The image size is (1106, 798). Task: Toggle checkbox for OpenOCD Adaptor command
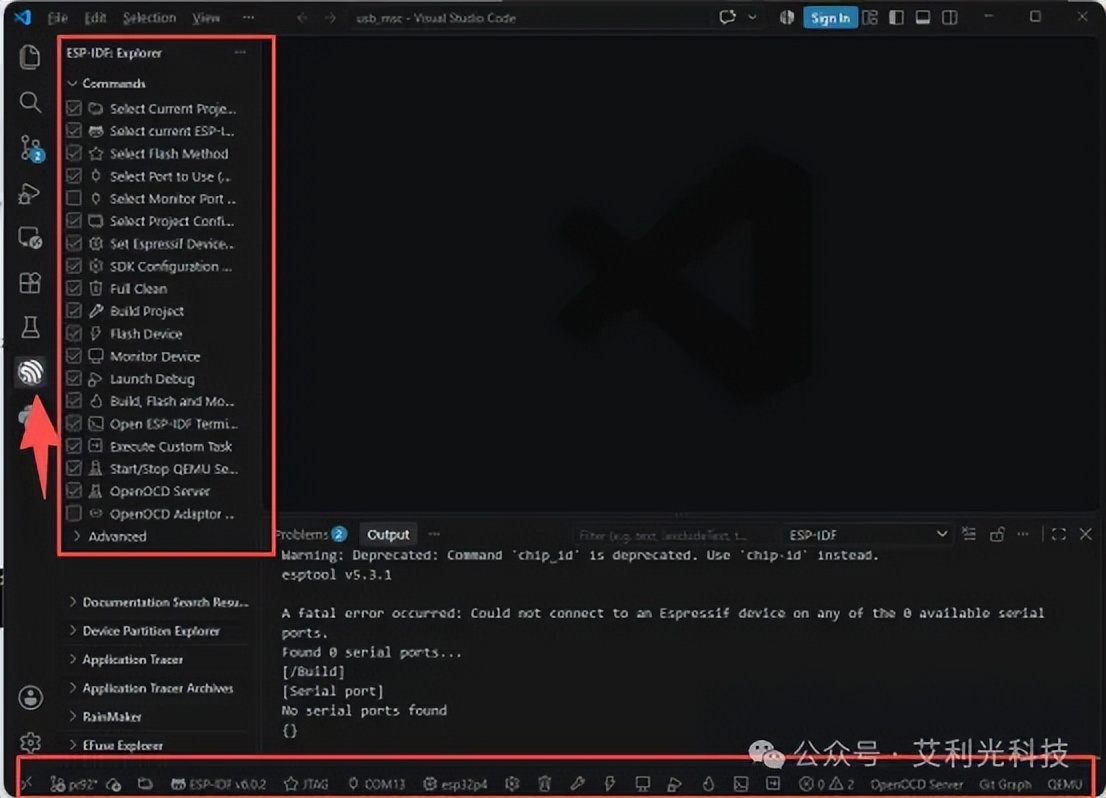74,513
